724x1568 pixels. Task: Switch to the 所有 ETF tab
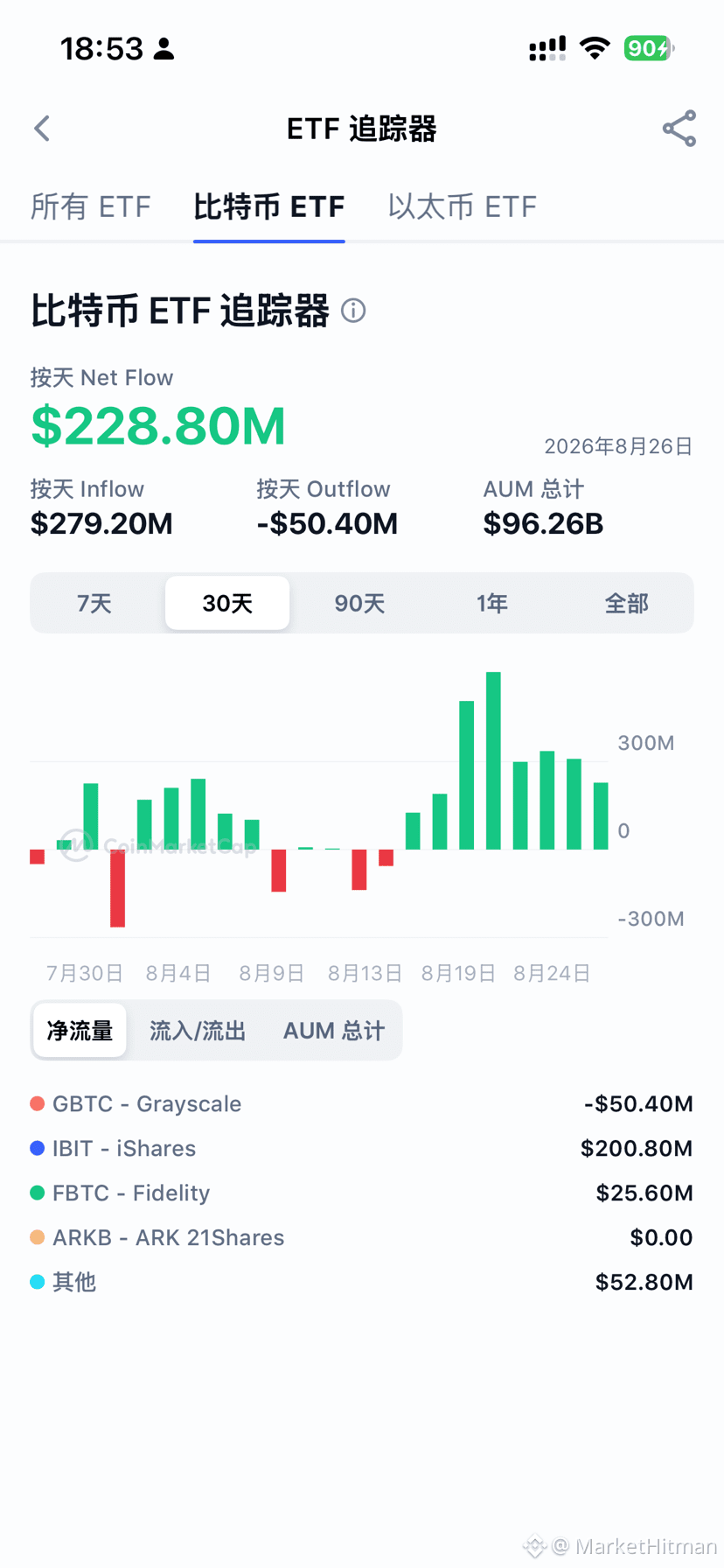pyautogui.click(x=91, y=206)
